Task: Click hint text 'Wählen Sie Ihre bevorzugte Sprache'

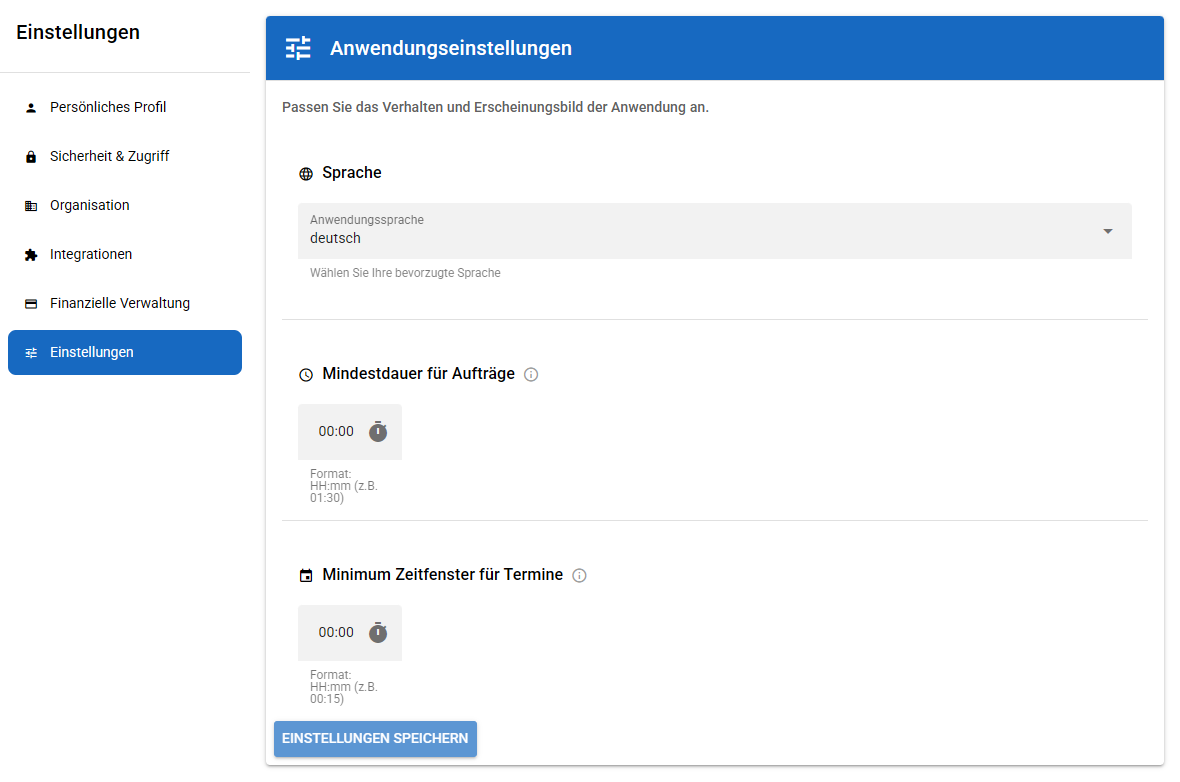Action: pos(405,272)
